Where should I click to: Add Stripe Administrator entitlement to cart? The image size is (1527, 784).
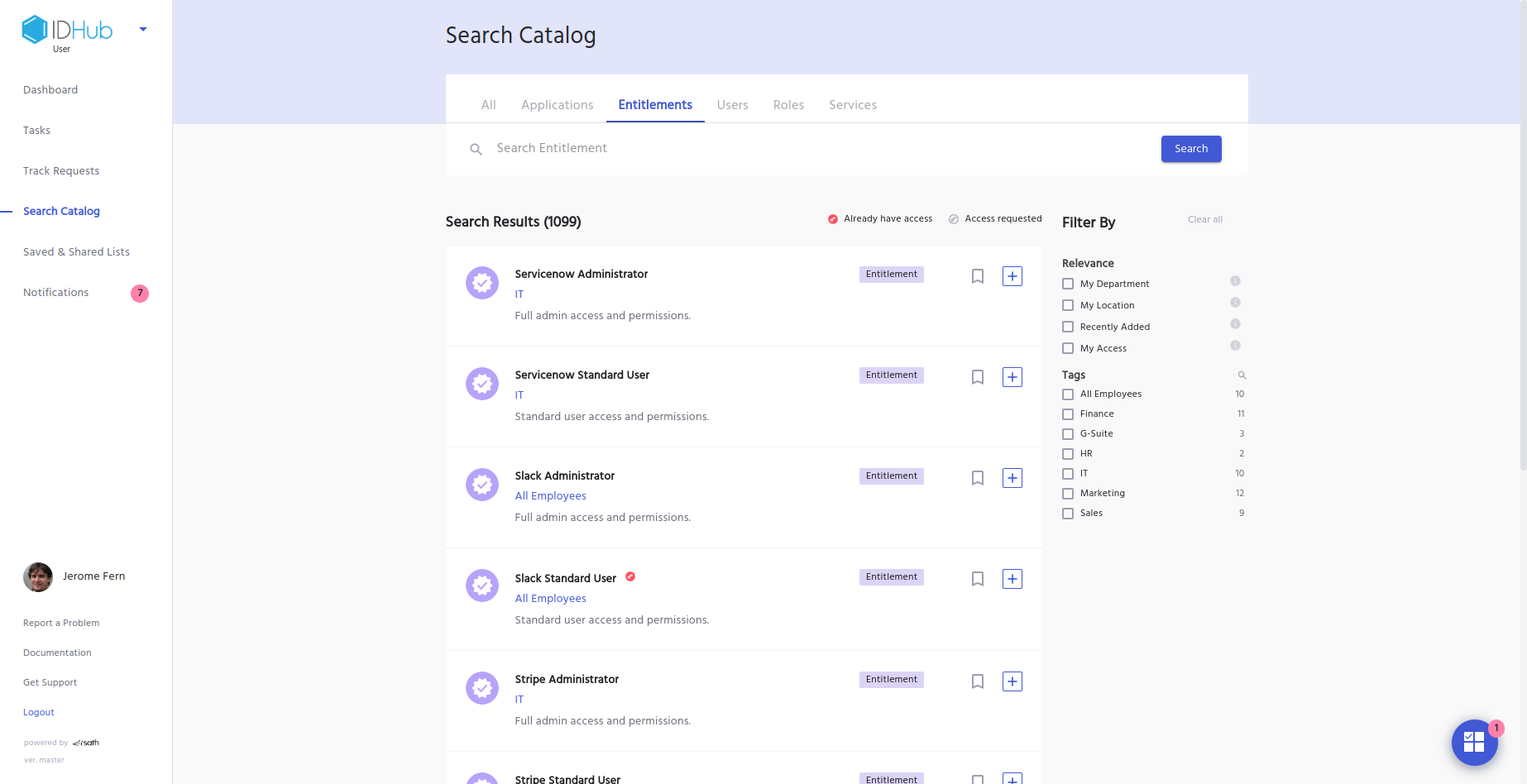point(1012,681)
